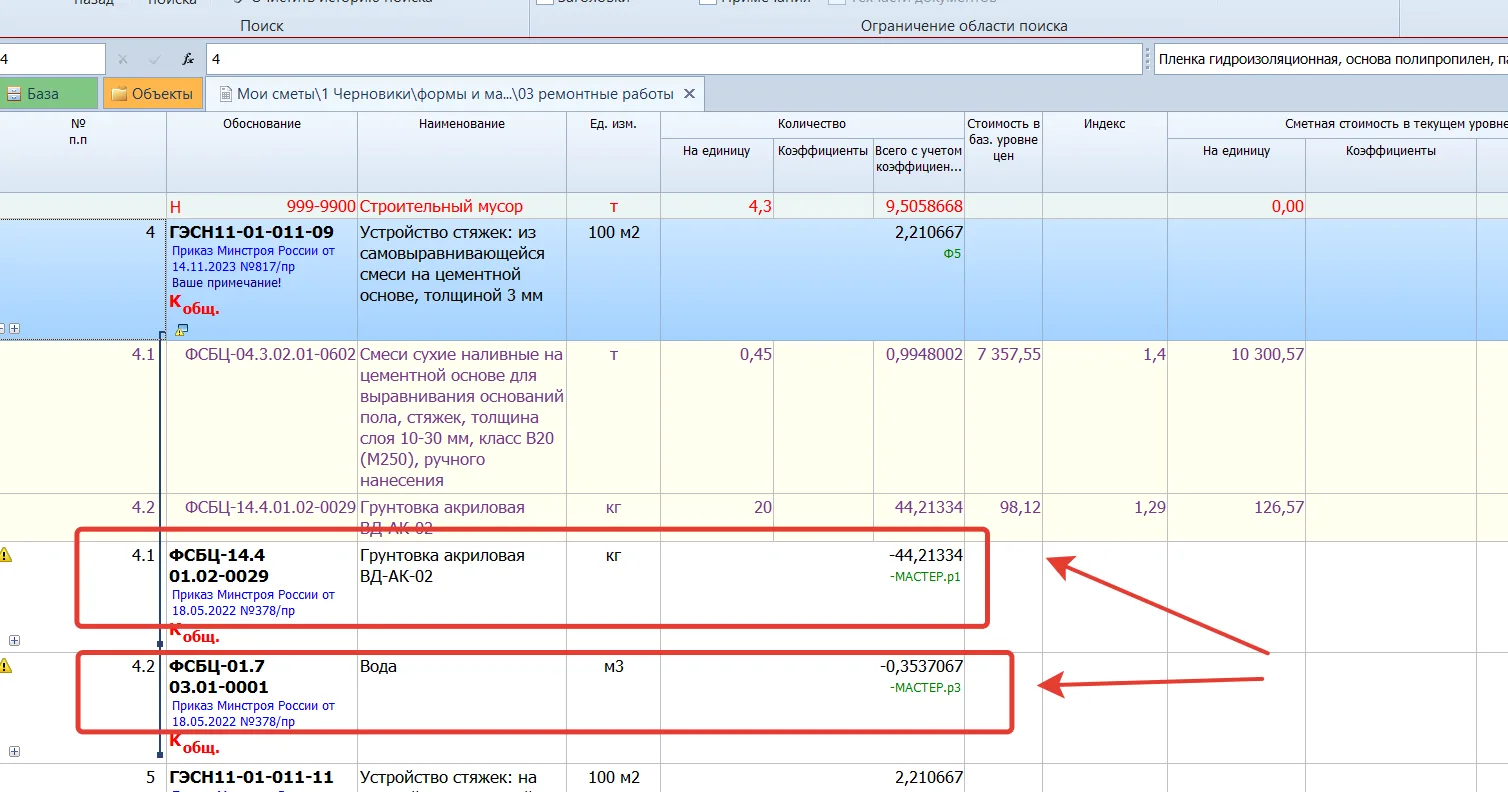The height and width of the screenshot is (792, 1508).
Task: Click the "Количество" group header
Action: 812,124
